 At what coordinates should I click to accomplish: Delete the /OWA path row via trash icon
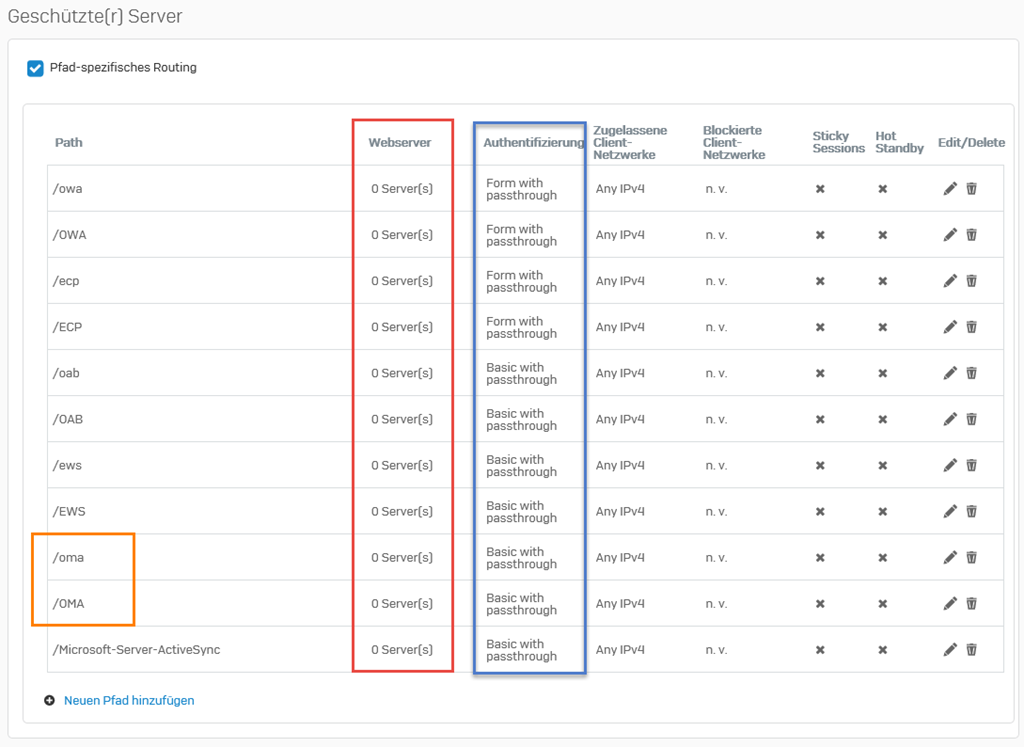tap(971, 235)
